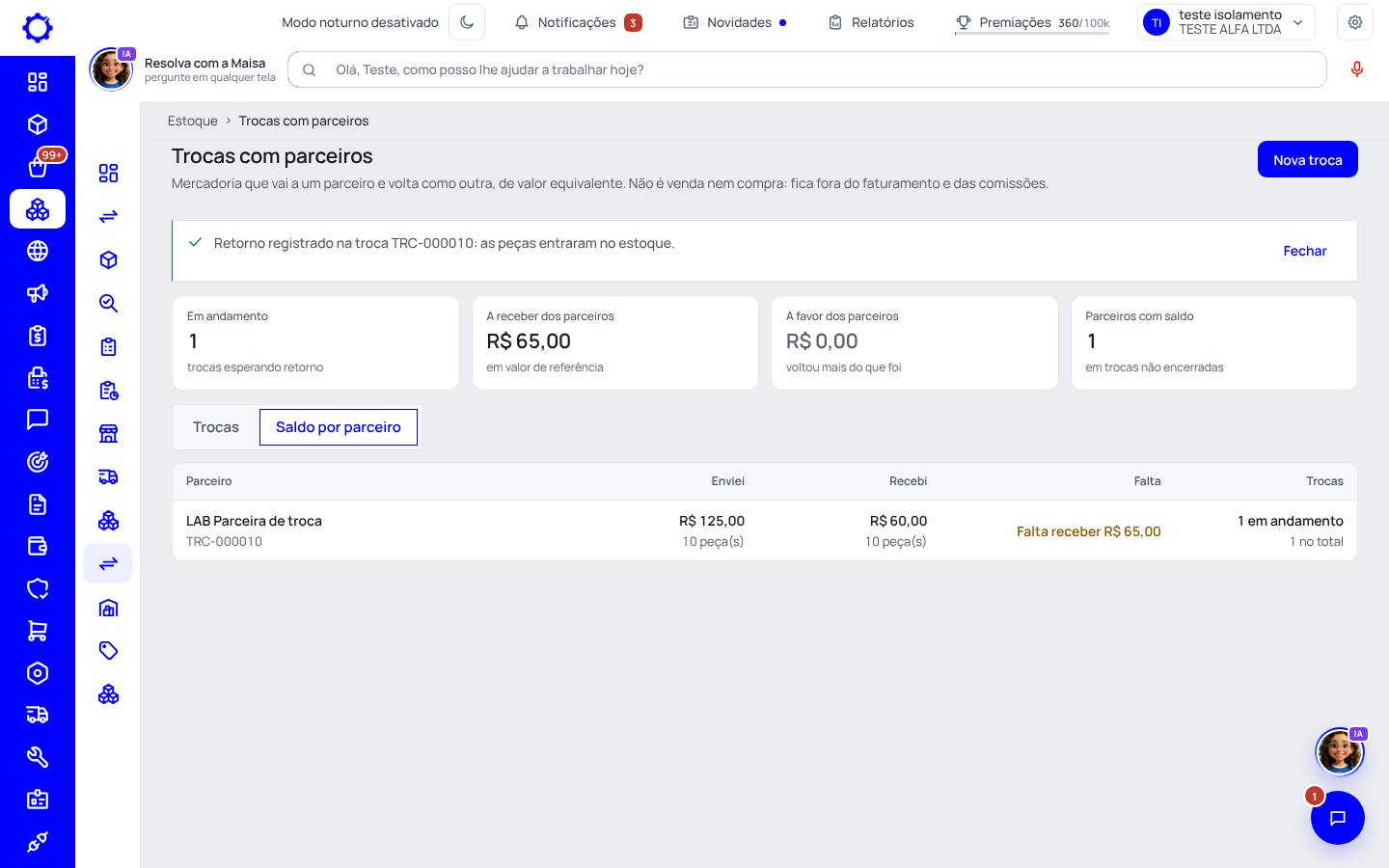The image size is (1389, 868).
Task: Open the shopping cart icon in sidebar
Action: tap(38, 631)
